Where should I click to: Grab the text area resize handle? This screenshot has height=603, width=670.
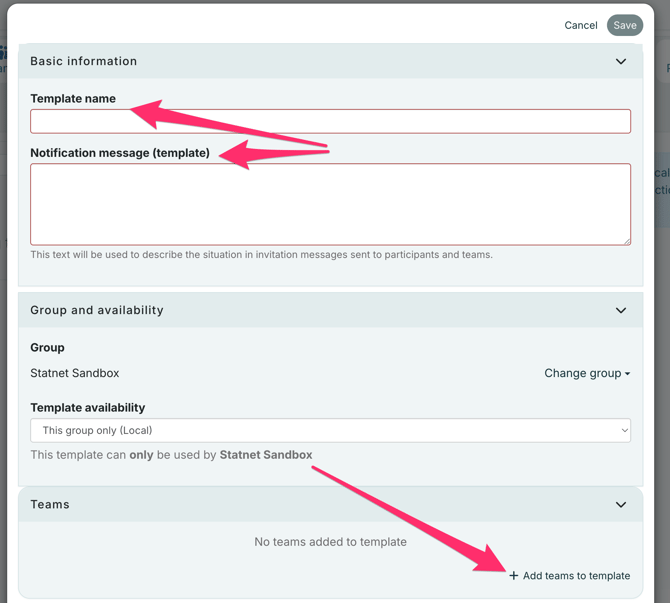pyautogui.click(x=626, y=240)
